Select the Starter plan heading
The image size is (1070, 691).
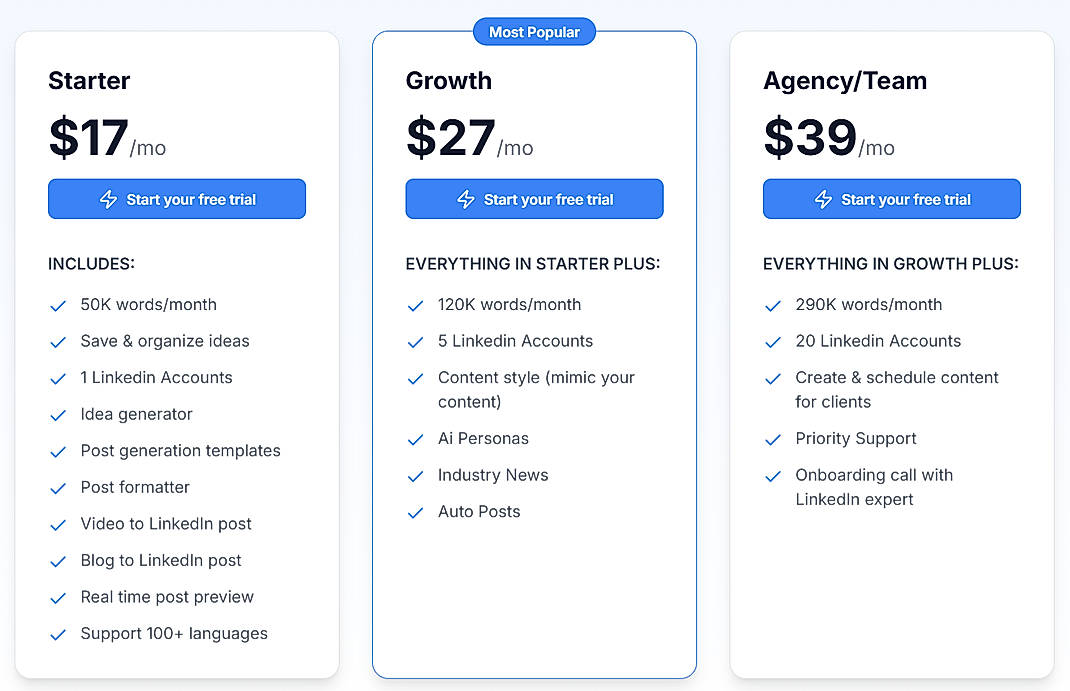[89, 81]
